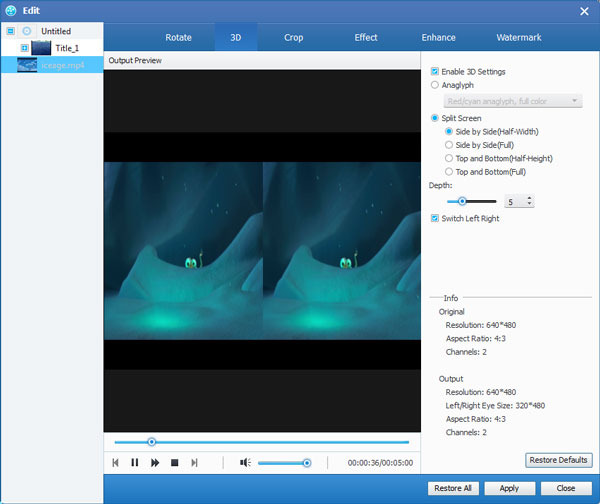Image resolution: width=600 pixels, height=504 pixels.
Task: Open the anaglyph type dropdown
Action: tap(513, 101)
